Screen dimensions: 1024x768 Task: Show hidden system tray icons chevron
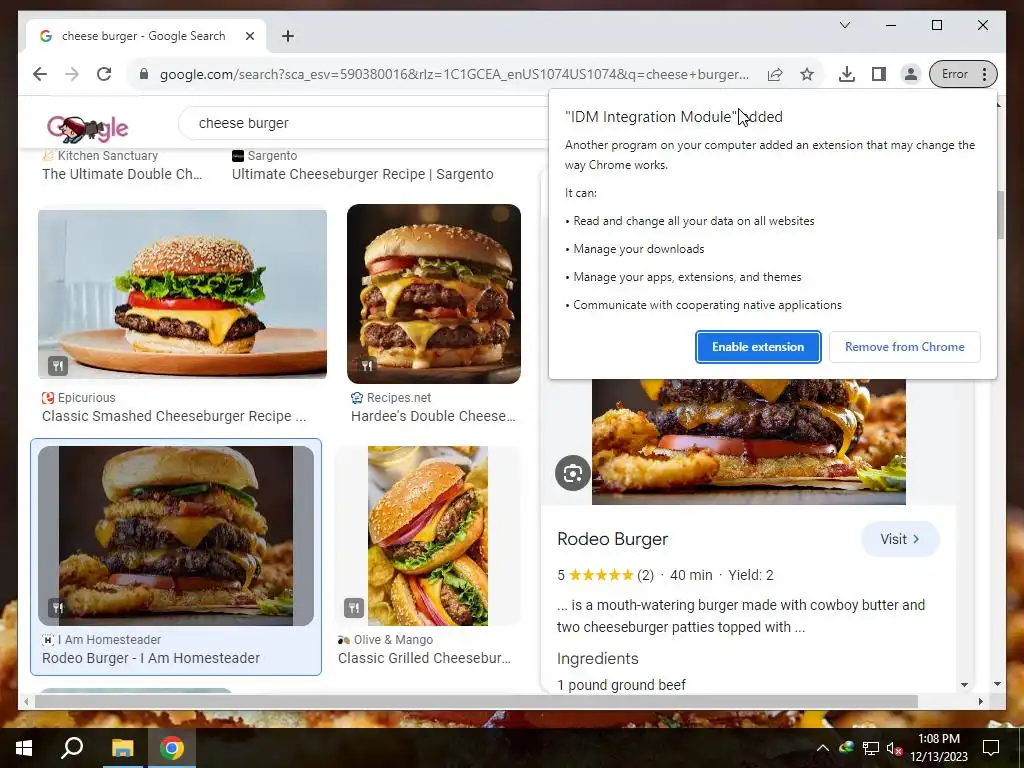823,748
